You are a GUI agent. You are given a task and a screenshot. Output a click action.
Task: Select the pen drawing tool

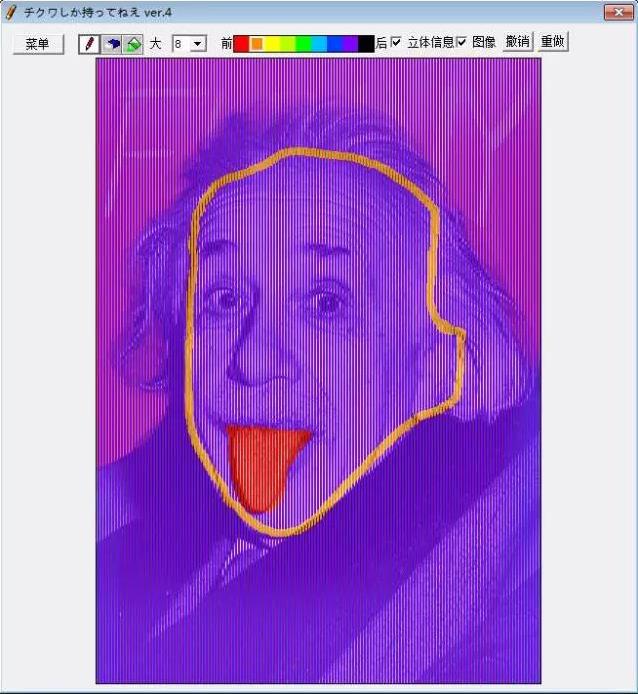[x=89, y=44]
